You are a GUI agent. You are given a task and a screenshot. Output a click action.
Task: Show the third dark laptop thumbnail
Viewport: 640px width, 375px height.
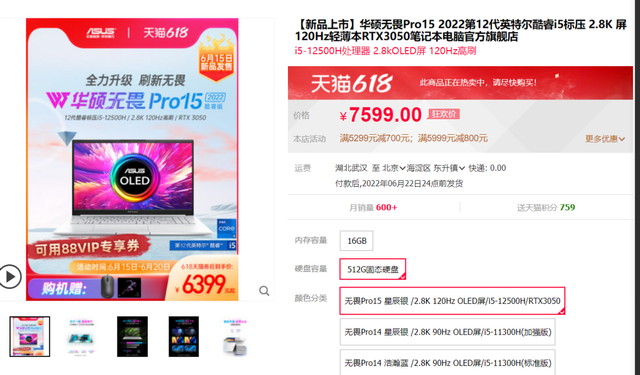(132, 336)
